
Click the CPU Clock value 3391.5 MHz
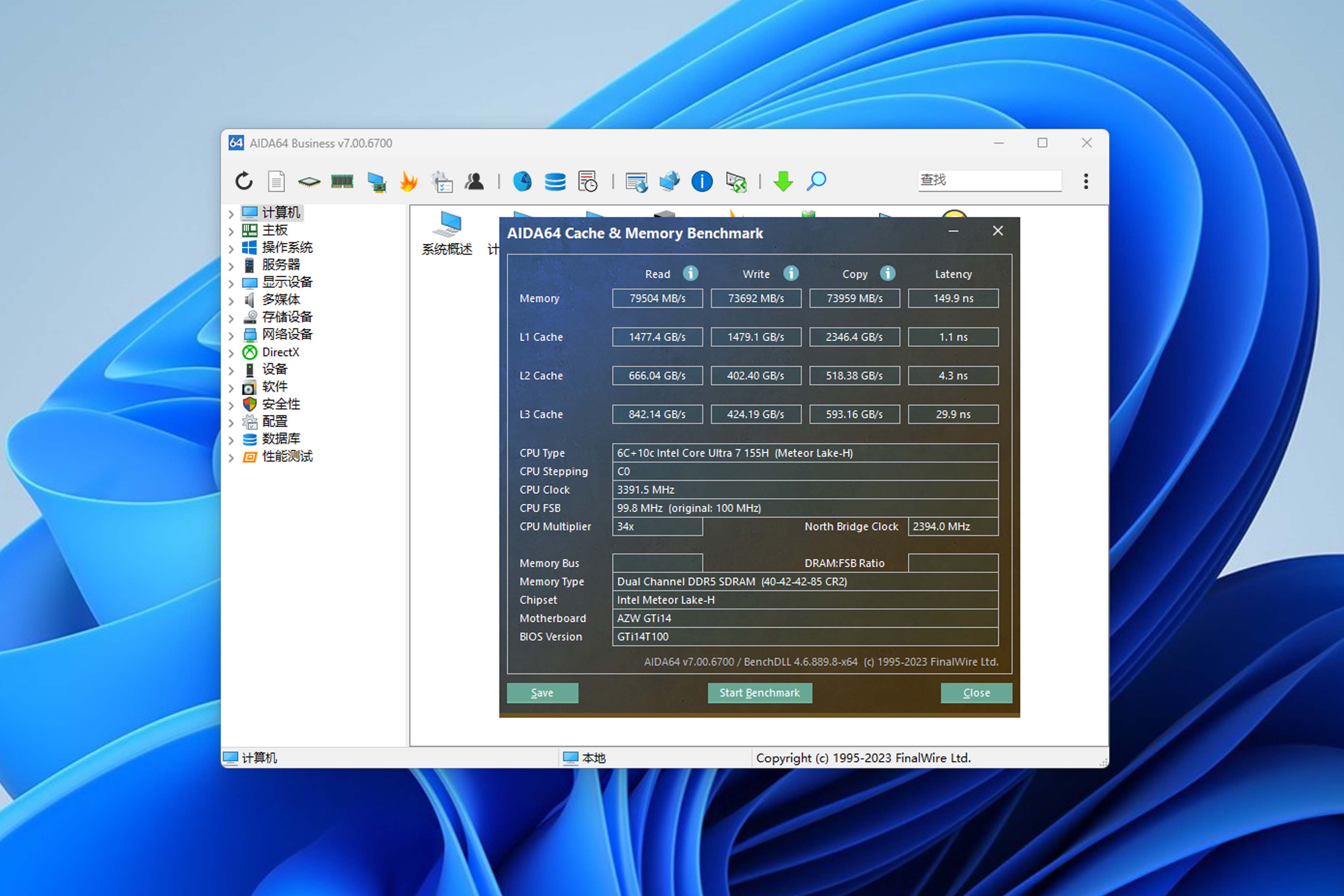pyautogui.click(x=805, y=490)
